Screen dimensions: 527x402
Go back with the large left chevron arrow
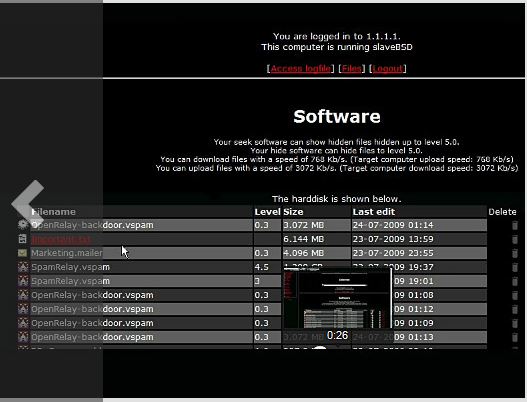(28, 203)
